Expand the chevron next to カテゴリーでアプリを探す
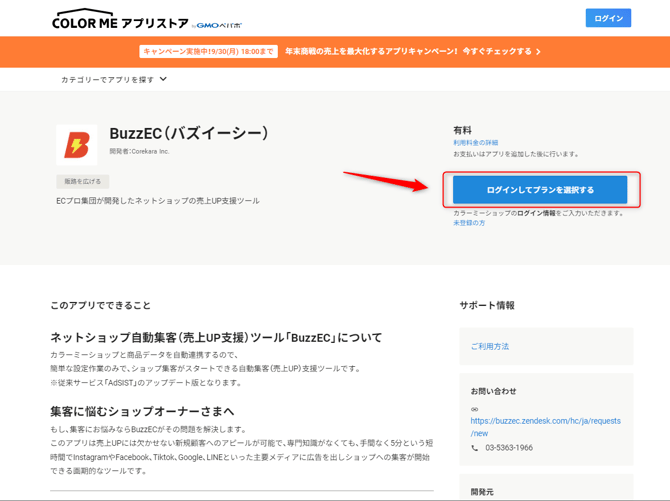 [164, 79]
